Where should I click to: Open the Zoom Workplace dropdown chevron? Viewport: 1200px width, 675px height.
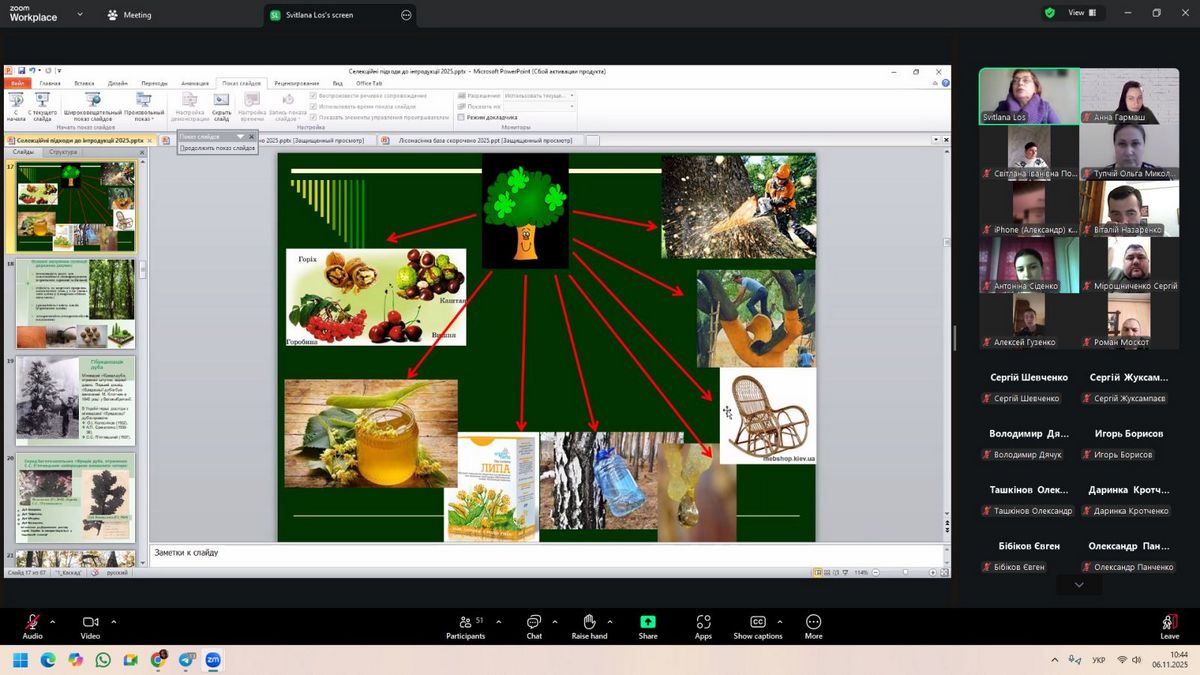80,15
